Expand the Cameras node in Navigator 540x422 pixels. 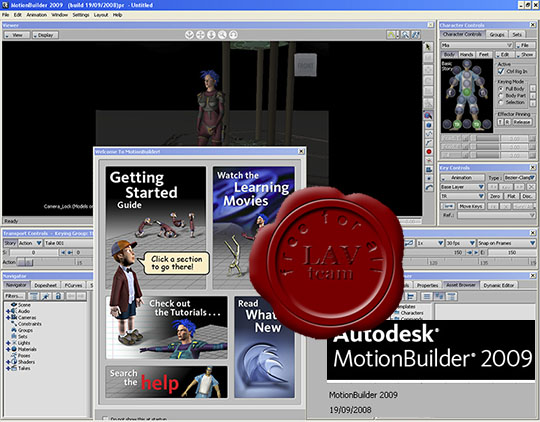[x=8, y=317]
